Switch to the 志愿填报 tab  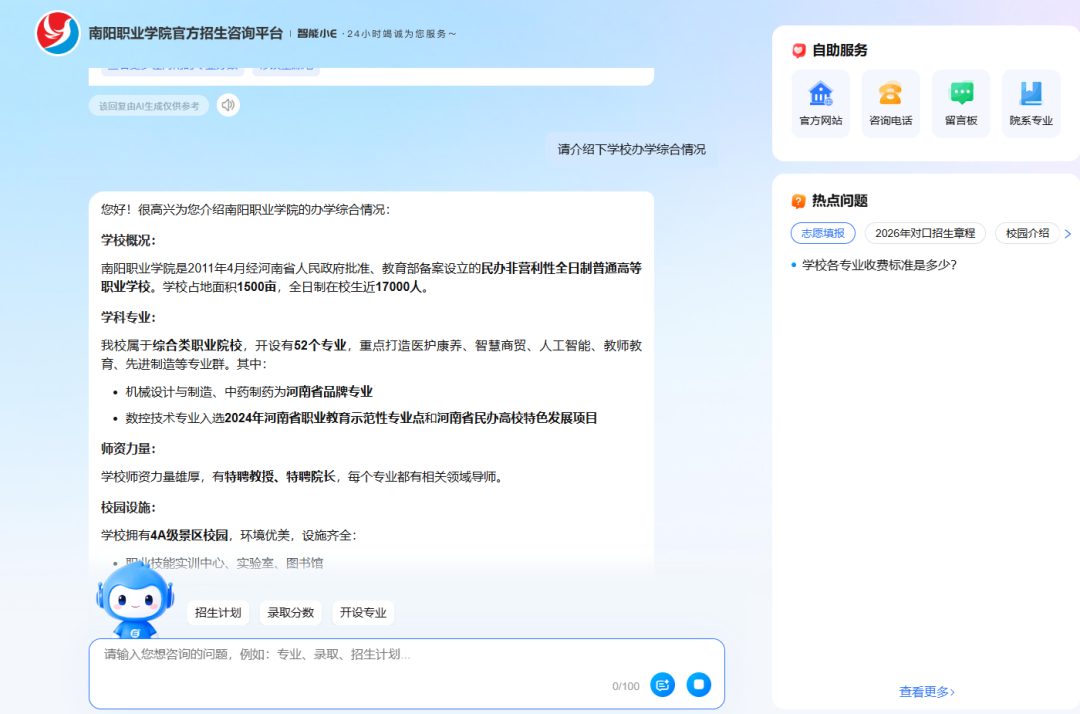822,233
